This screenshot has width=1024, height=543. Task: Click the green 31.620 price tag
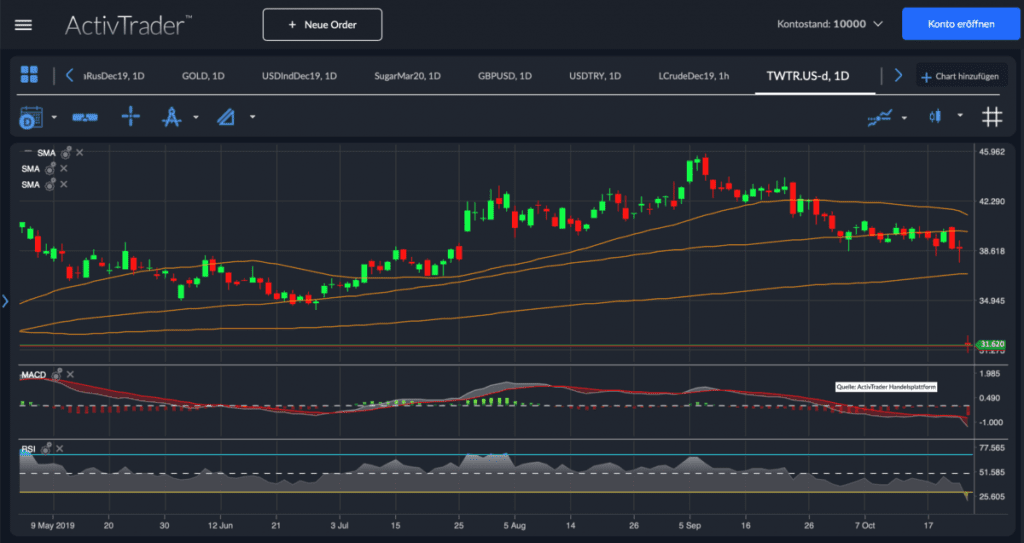pyautogui.click(x=991, y=344)
